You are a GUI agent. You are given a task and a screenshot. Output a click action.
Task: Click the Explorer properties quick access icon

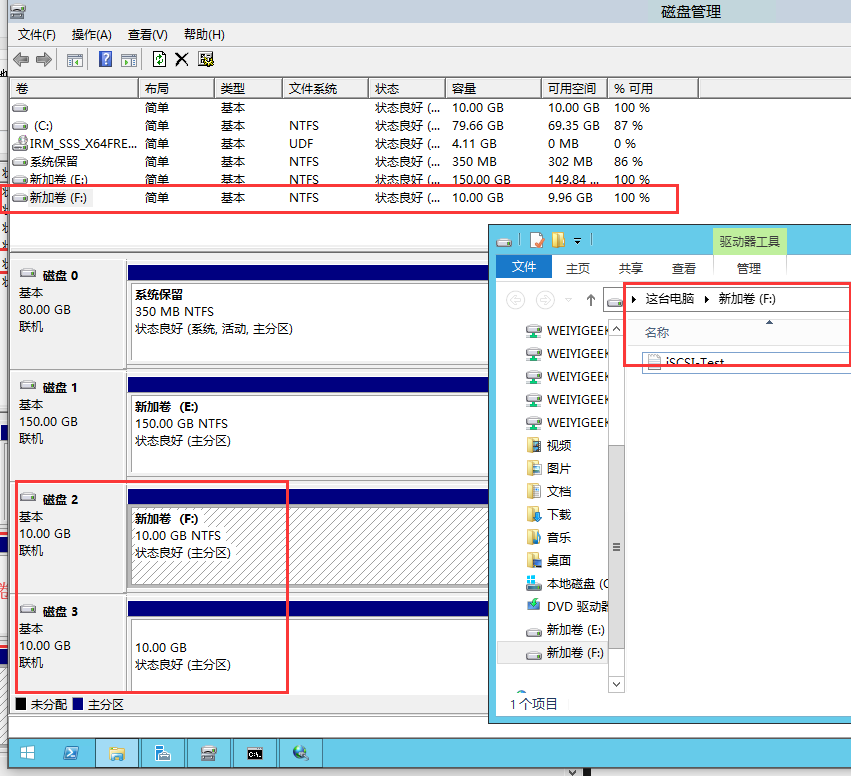[537, 240]
